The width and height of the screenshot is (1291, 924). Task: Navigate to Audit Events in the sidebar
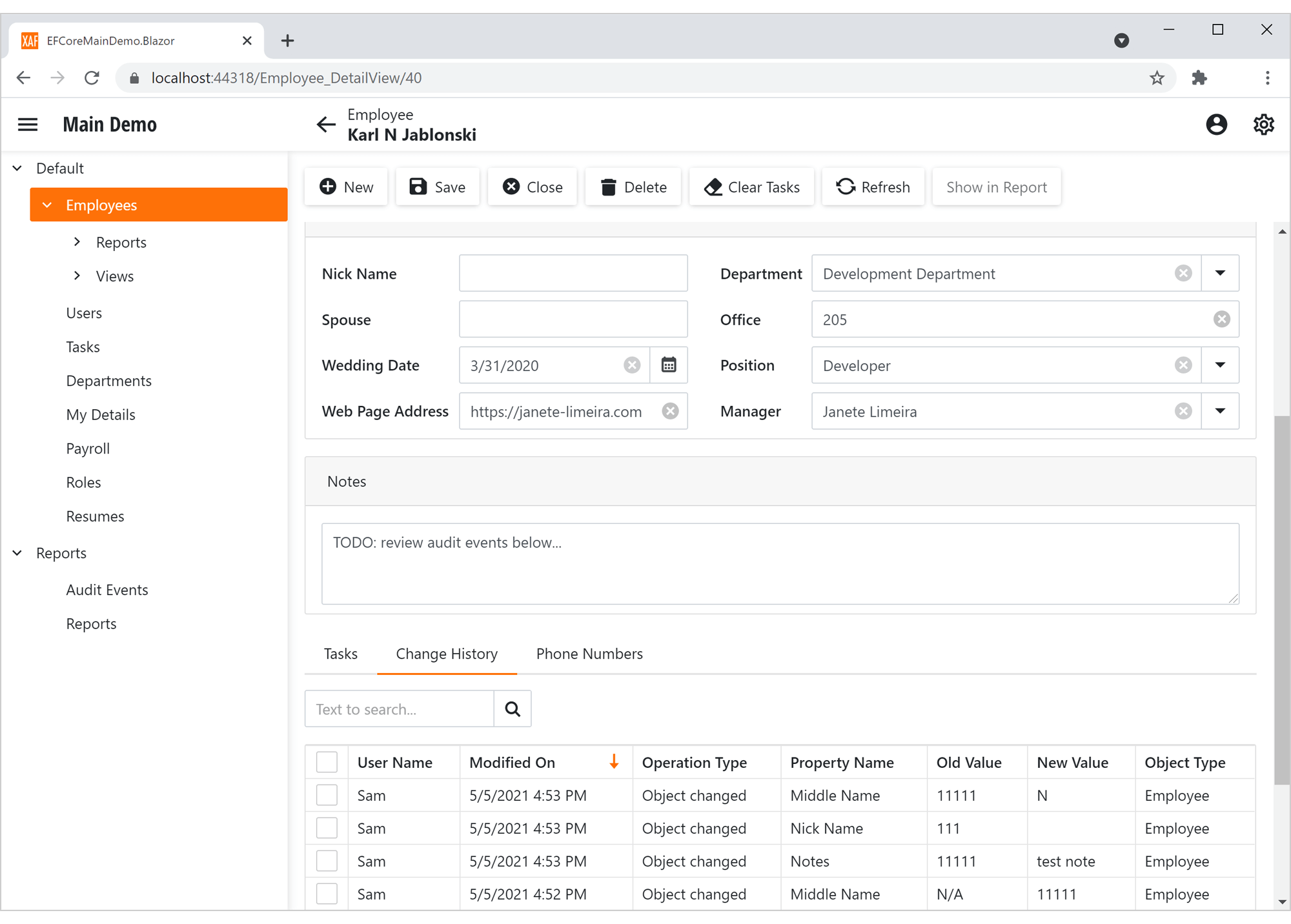click(107, 589)
